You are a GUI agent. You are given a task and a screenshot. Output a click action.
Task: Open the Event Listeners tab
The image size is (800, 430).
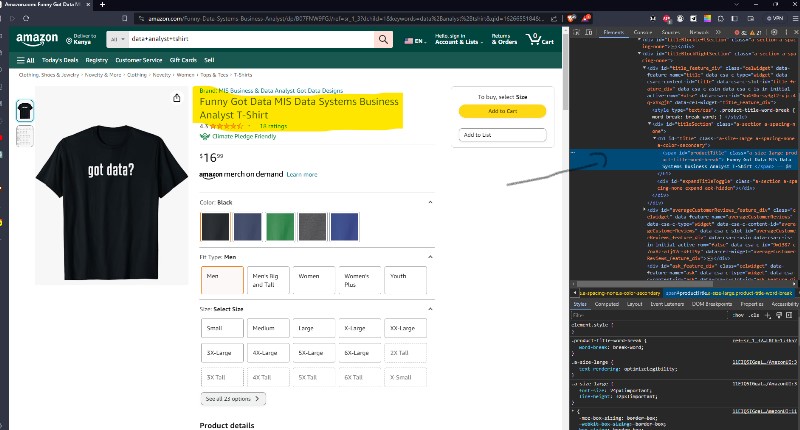tap(667, 304)
